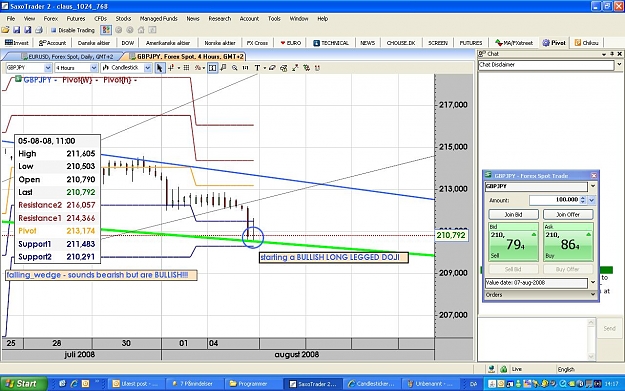Click the Amount stepper arrows
The height and width of the screenshot is (391, 625).
click(x=583, y=200)
